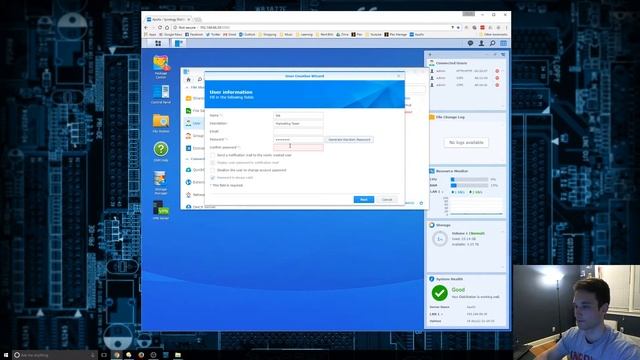
Task: Click the Next button in wizard
Action: tap(364, 200)
